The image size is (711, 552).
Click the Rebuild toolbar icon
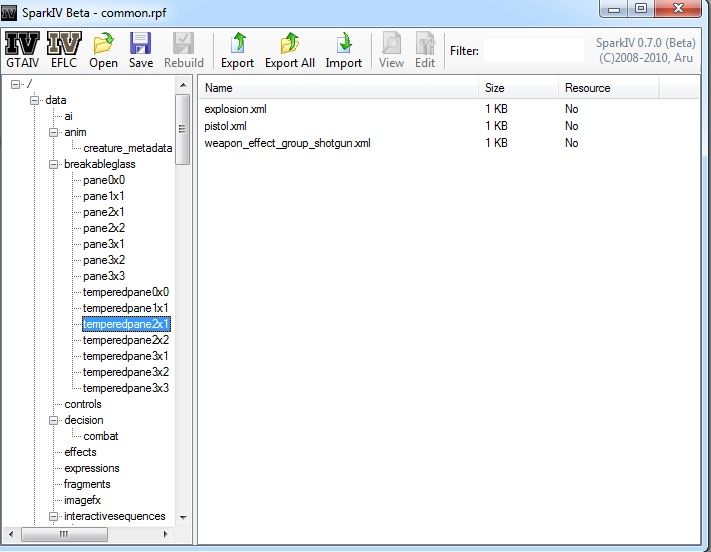tap(184, 50)
